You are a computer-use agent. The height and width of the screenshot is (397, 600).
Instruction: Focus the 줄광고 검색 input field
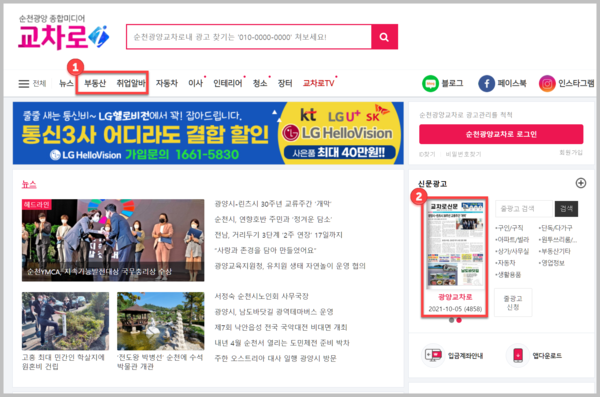(x=524, y=209)
